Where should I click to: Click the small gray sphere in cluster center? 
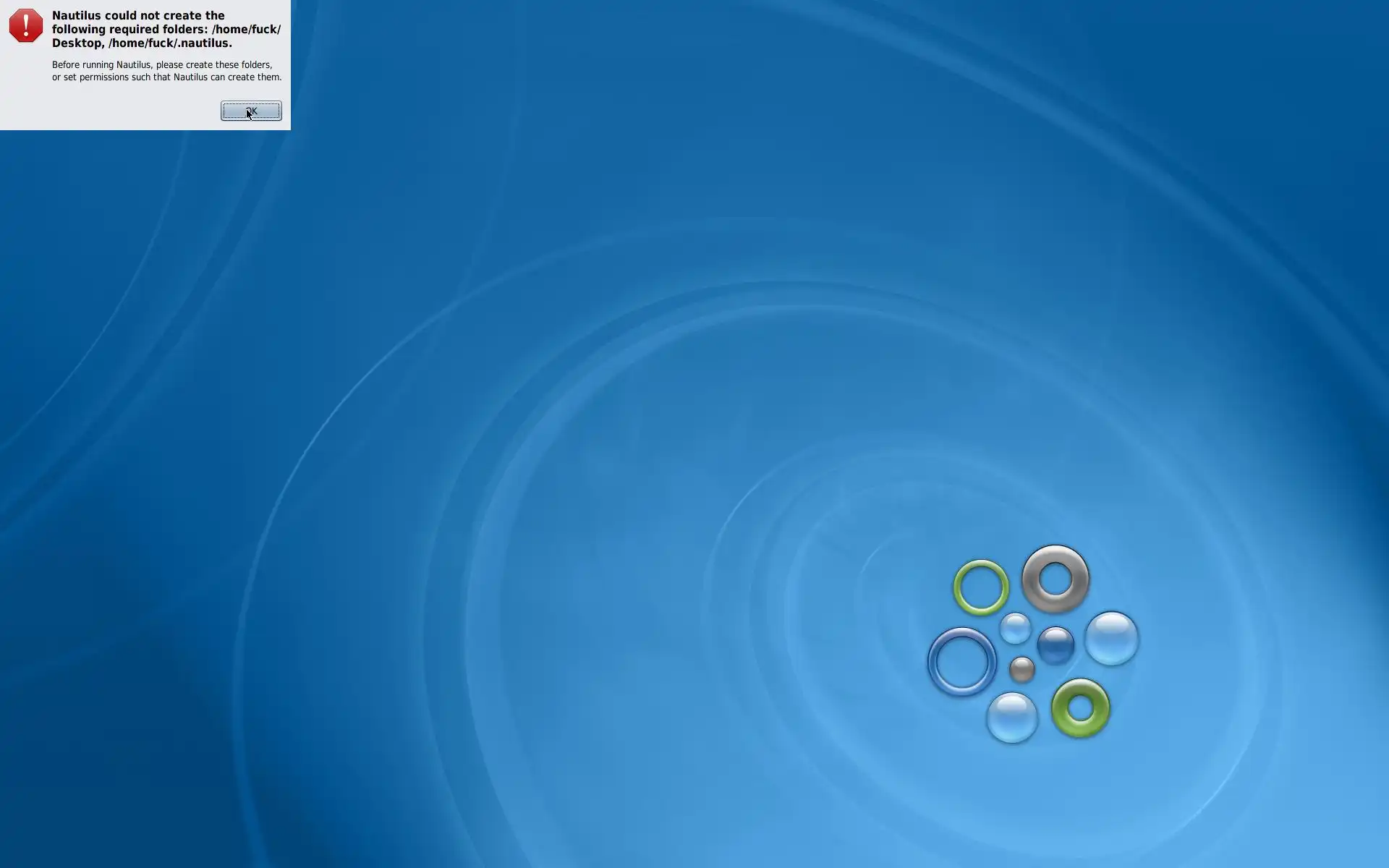click(x=1021, y=670)
